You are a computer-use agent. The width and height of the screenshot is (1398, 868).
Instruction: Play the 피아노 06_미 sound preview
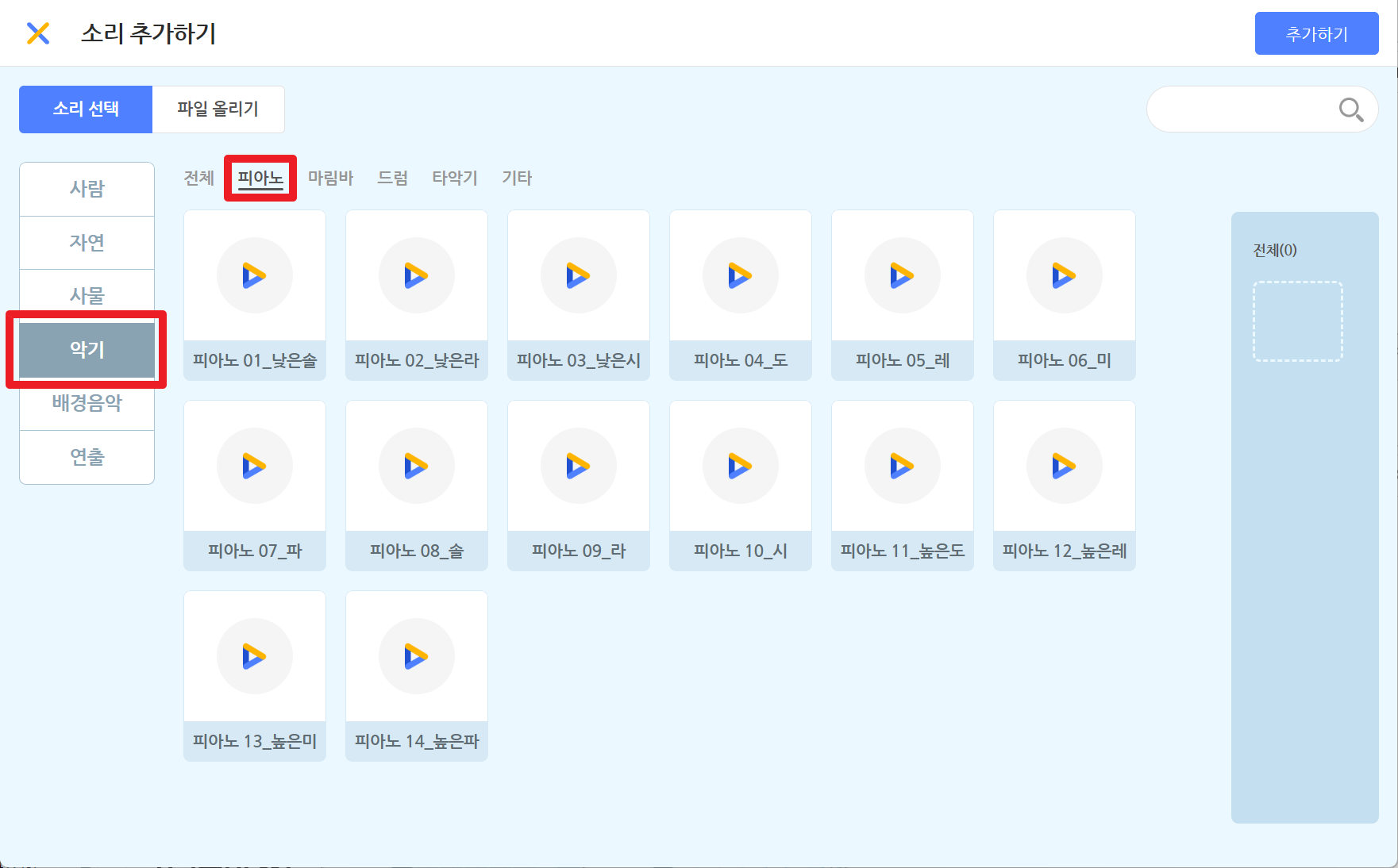1065,275
